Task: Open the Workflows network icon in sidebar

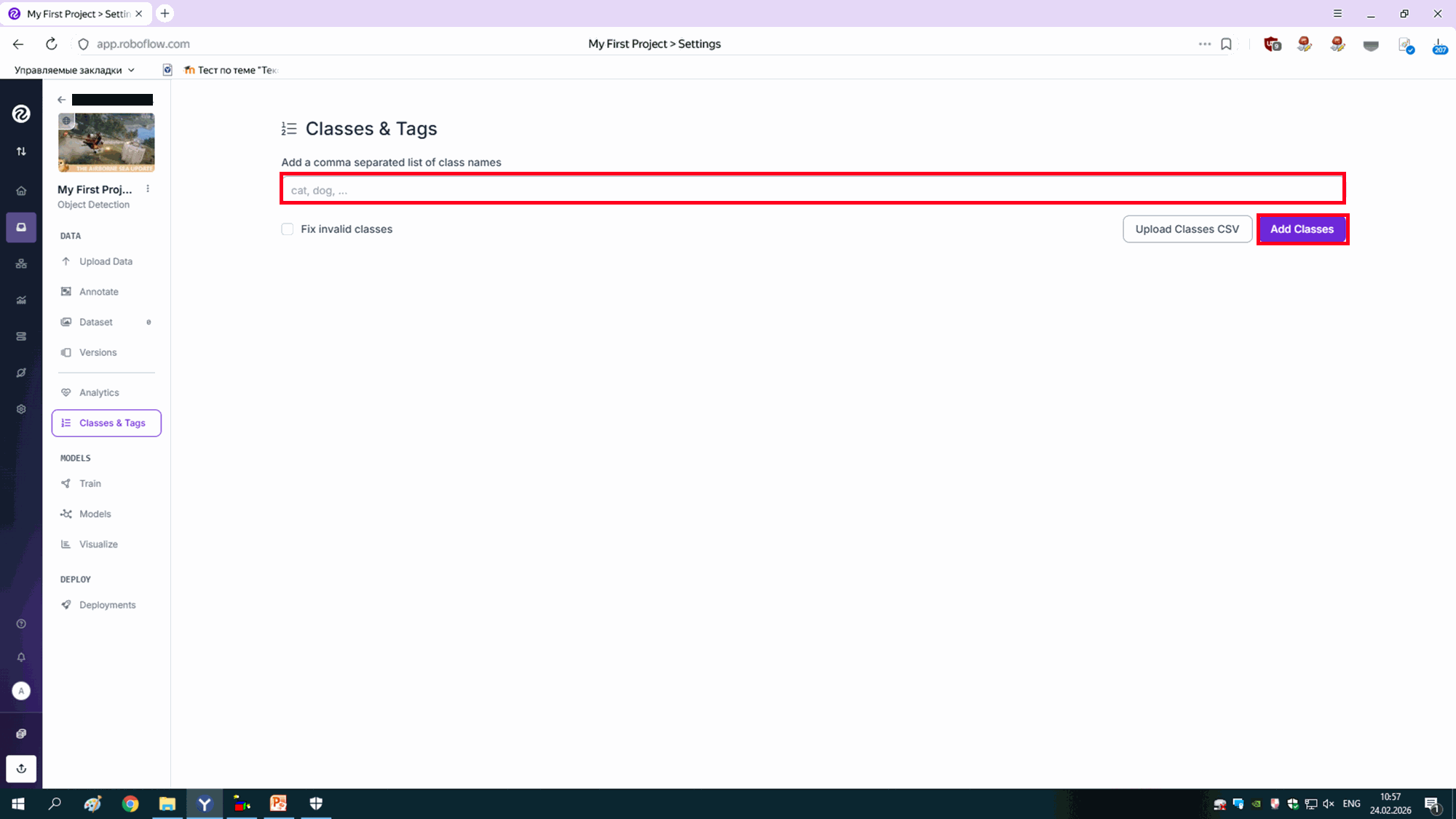Action: point(21,264)
